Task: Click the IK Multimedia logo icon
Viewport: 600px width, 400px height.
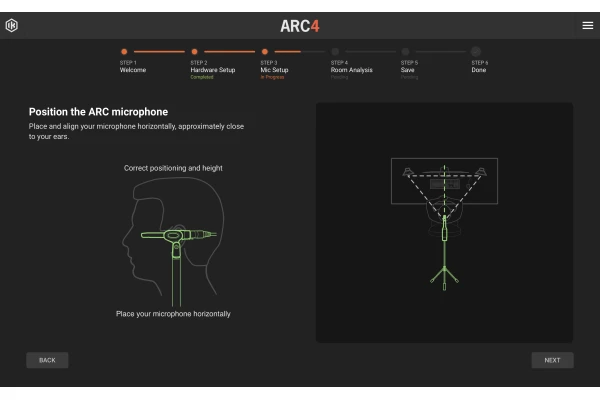Action: [x=11, y=26]
